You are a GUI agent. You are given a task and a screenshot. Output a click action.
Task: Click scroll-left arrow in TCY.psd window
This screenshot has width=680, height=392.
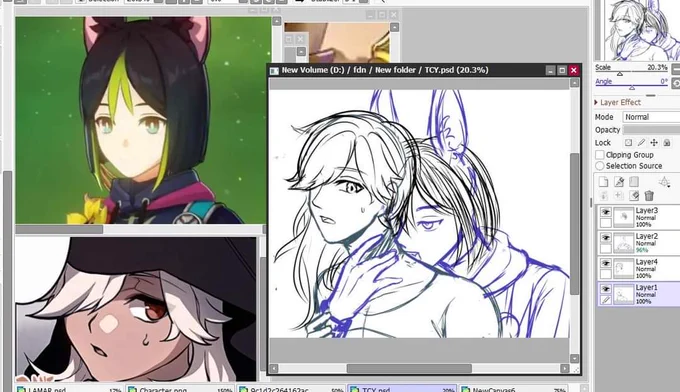tap(273, 368)
